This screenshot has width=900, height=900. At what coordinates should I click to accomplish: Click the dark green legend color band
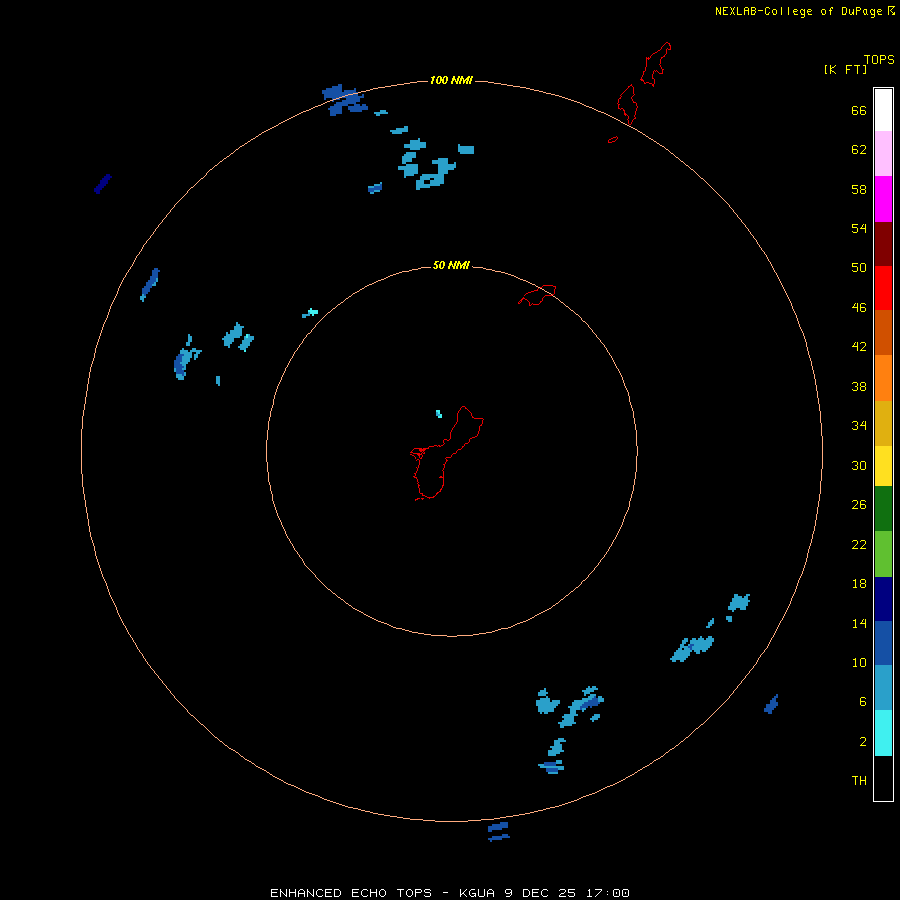pos(883,509)
